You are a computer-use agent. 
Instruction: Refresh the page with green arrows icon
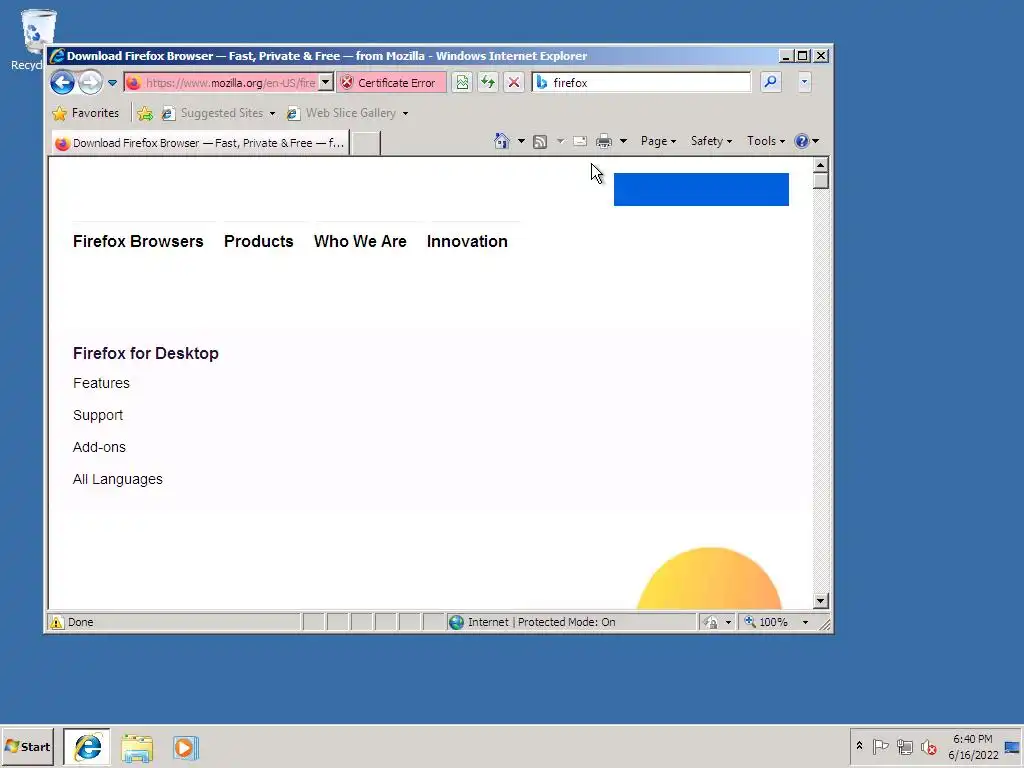coord(488,83)
